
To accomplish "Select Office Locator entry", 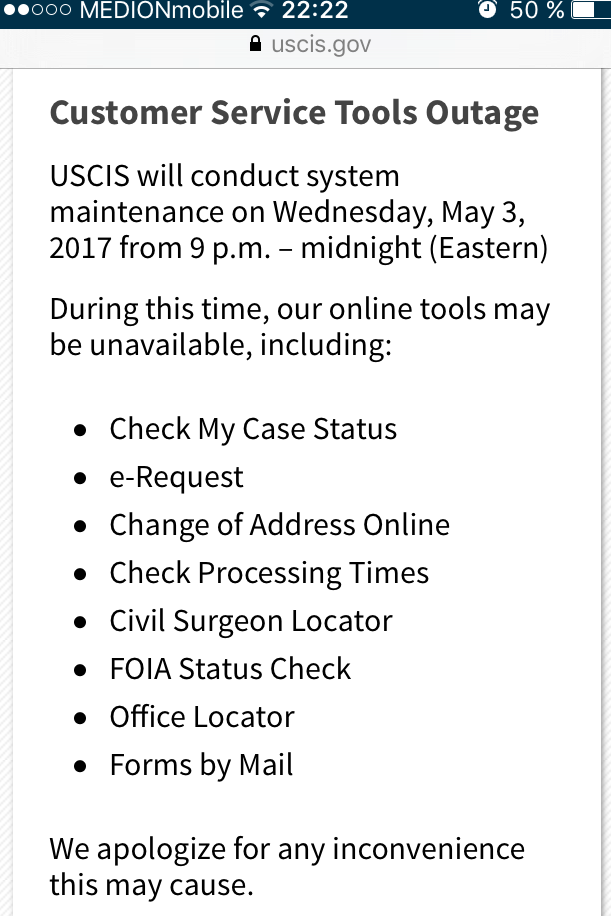I will tap(202, 717).
